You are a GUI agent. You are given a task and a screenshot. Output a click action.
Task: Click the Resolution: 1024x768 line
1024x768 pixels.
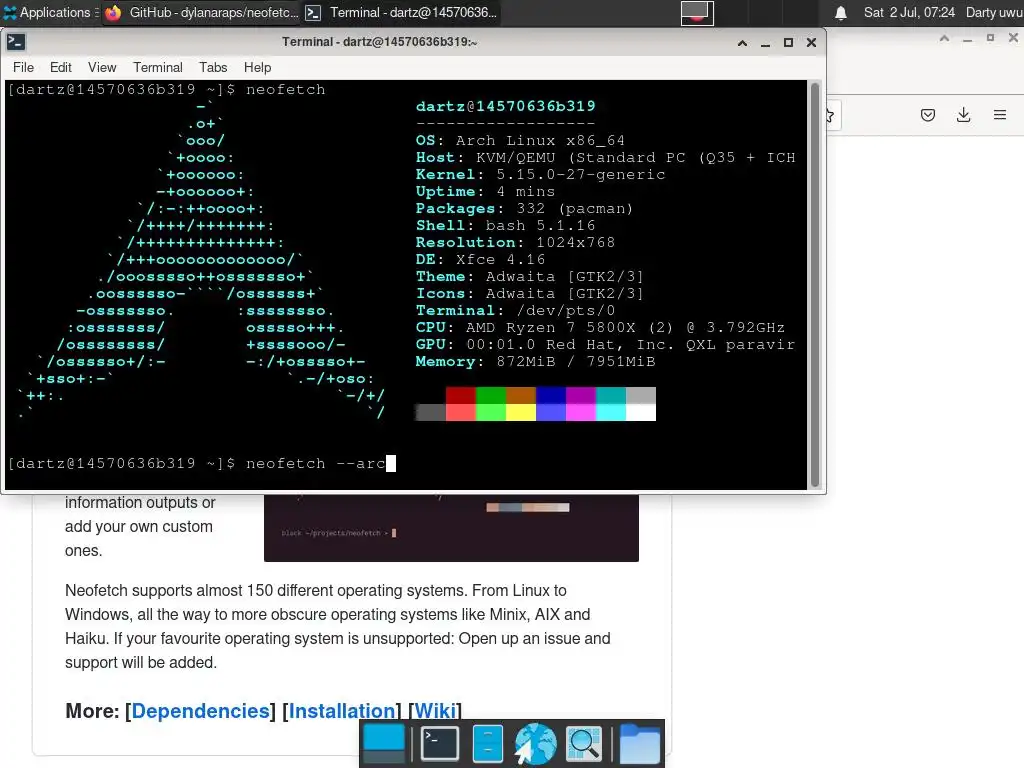[515, 242]
